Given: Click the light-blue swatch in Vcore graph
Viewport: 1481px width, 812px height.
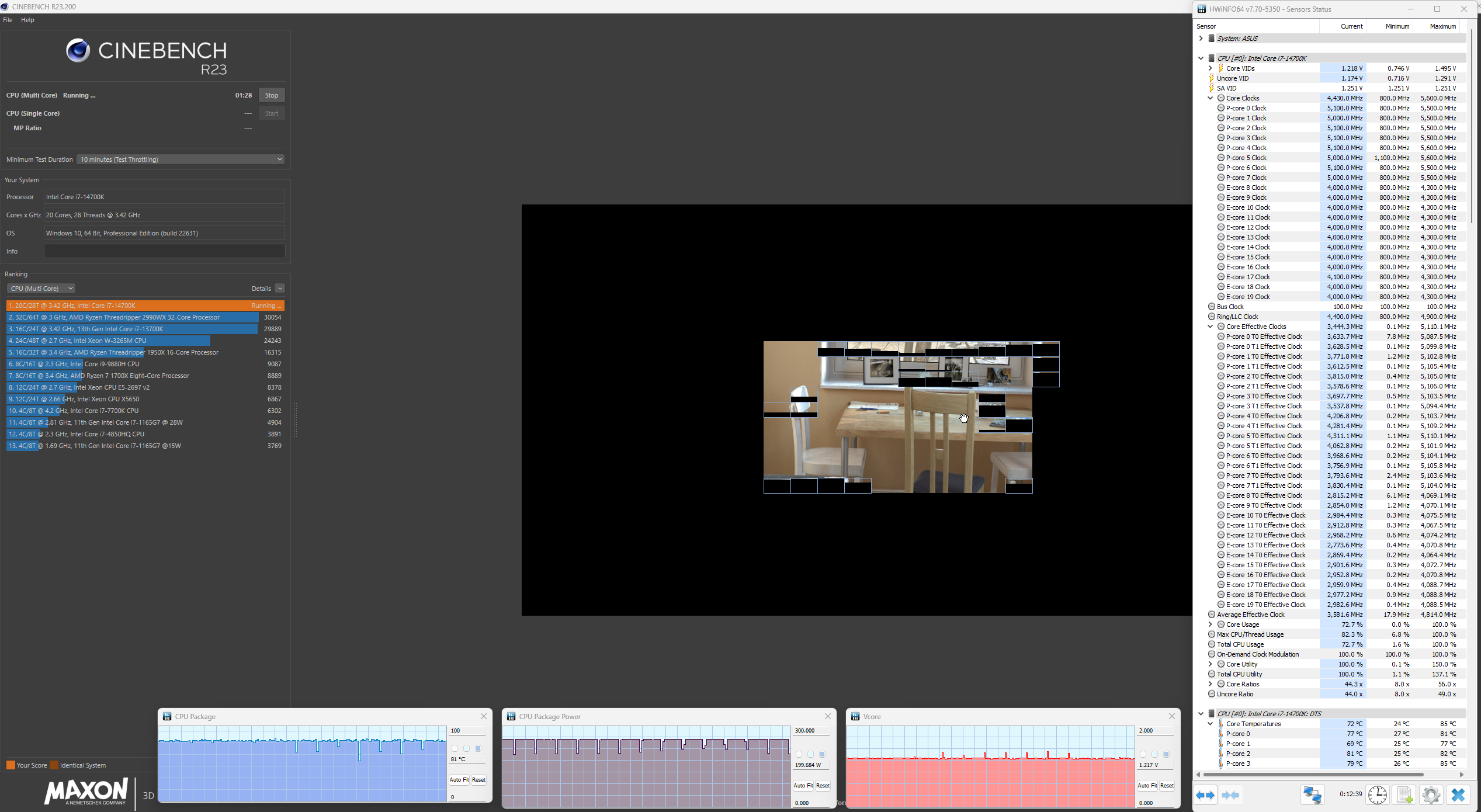Looking at the screenshot, I should 1154,754.
